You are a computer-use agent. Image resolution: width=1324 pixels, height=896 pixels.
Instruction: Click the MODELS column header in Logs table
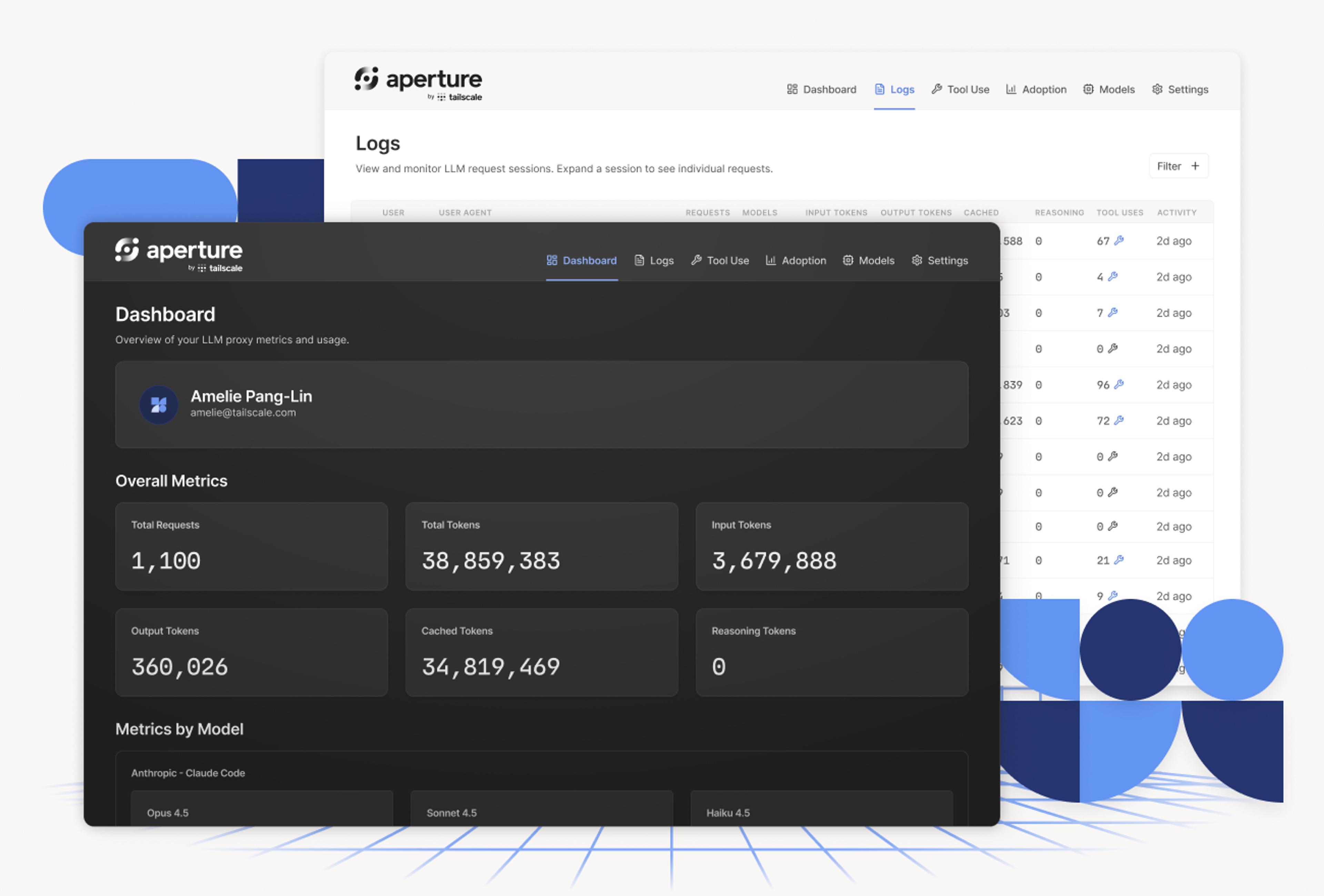coord(760,212)
